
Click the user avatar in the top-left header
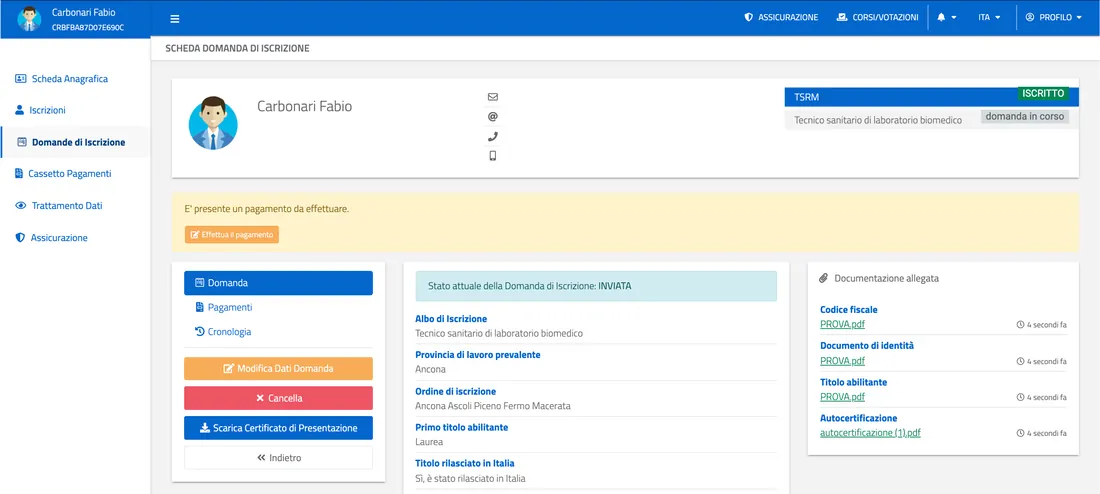[x=29, y=19]
